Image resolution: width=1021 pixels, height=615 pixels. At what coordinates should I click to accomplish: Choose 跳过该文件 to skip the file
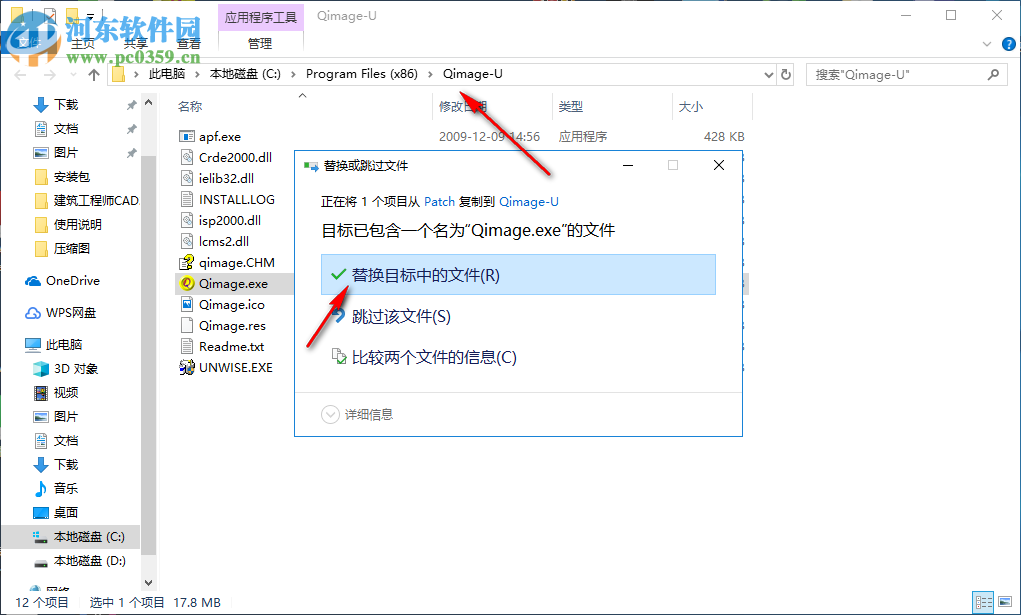400,318
